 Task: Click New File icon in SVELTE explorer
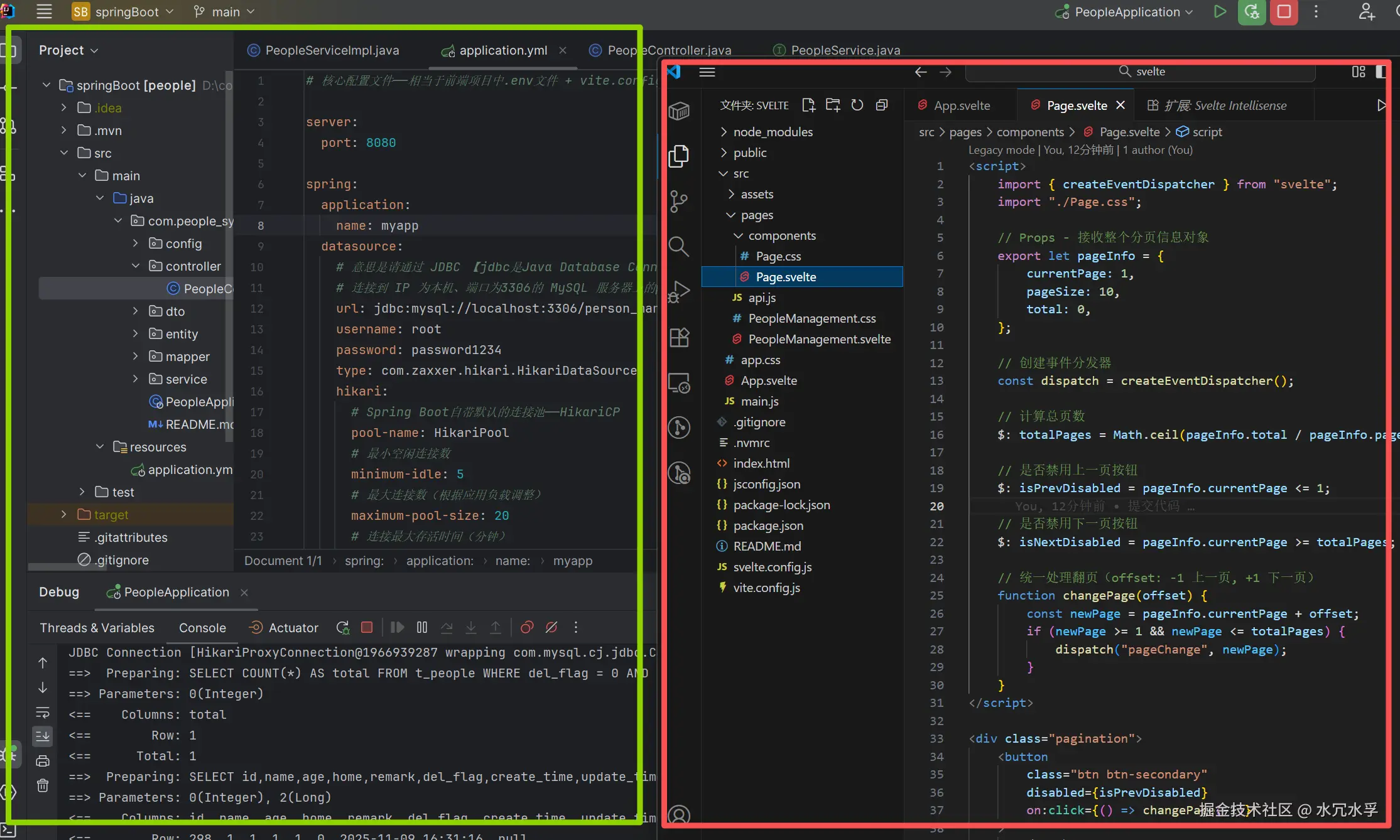tap(808, 105)
